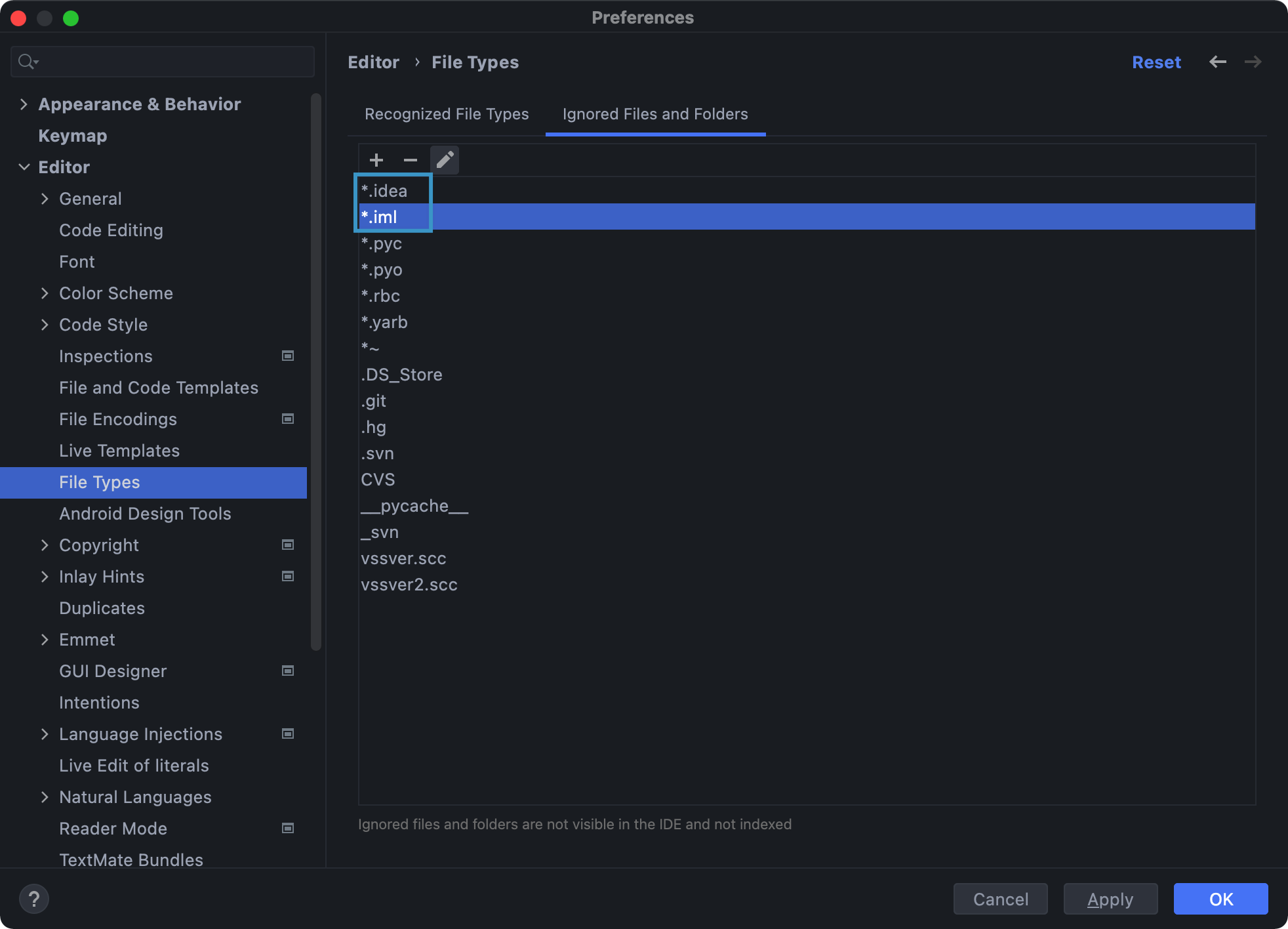The height and width of the screenshot is (929, 1288).
Task: Click the project-level icon next to File Encodings
Action: point(287,419)
